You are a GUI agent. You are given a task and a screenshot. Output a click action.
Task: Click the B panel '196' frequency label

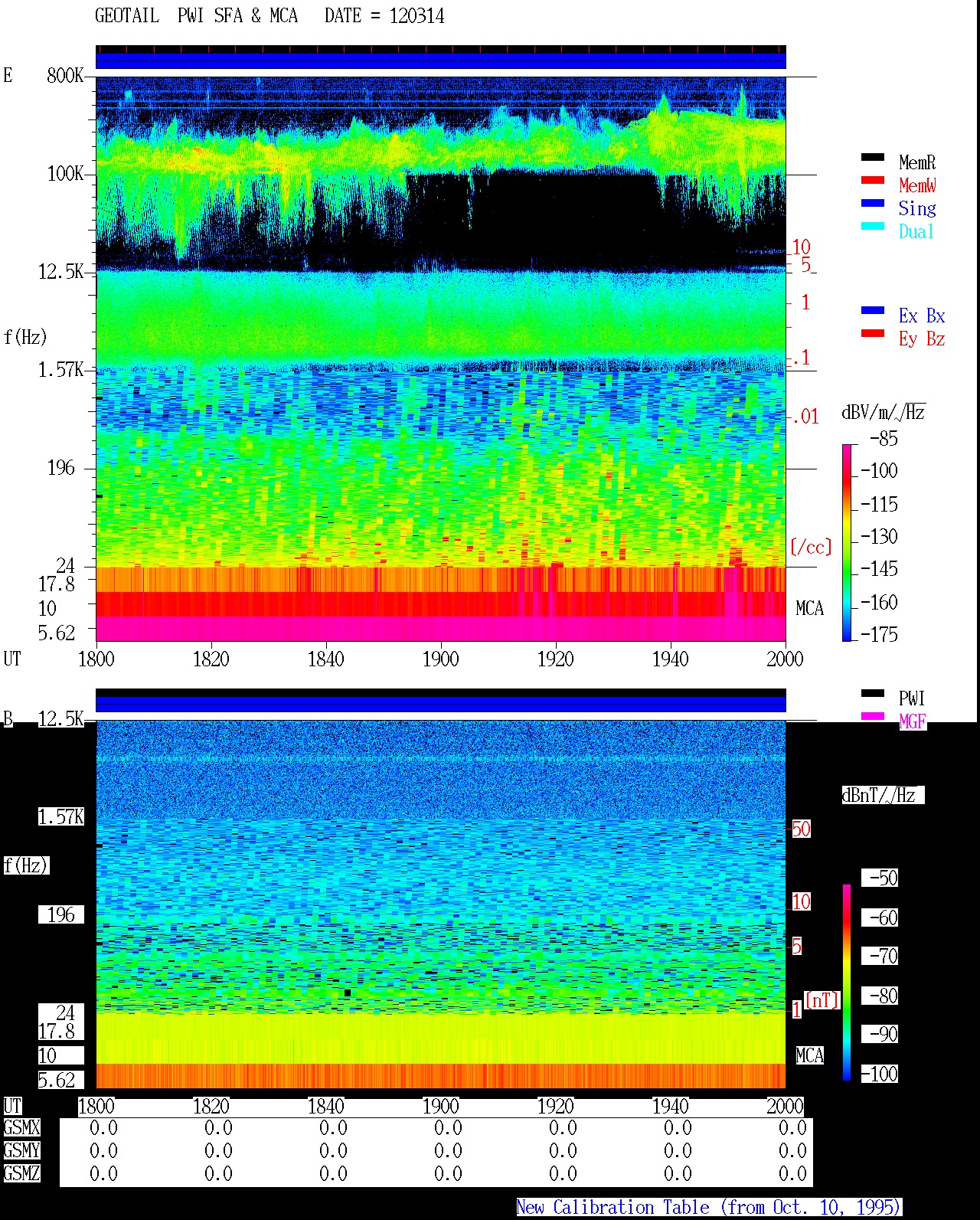coord(61,914)
